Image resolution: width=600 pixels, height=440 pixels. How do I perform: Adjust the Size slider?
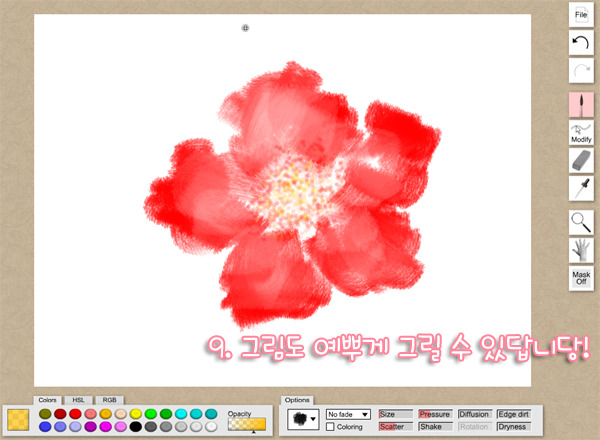pyautogui.click(x=396, y=414)
